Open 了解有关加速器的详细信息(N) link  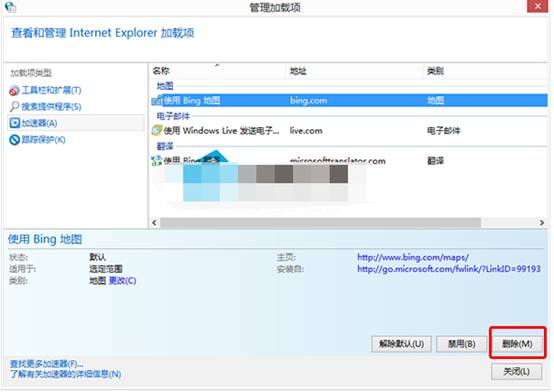point(65,374)
